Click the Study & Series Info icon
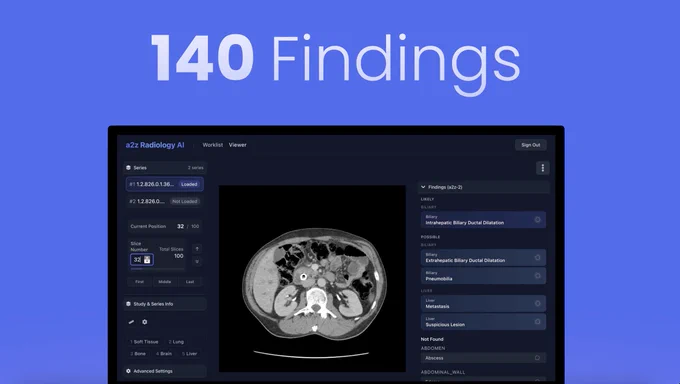The image size is (680, 384). 128,304
